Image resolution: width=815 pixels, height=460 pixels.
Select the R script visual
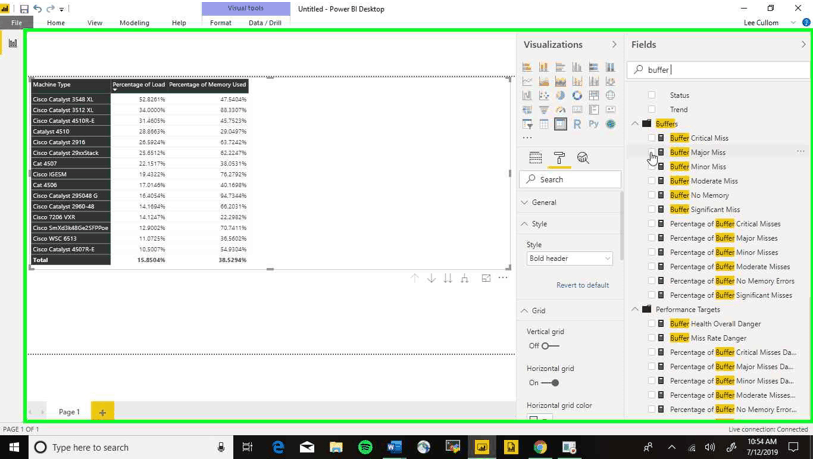point(577,124)
